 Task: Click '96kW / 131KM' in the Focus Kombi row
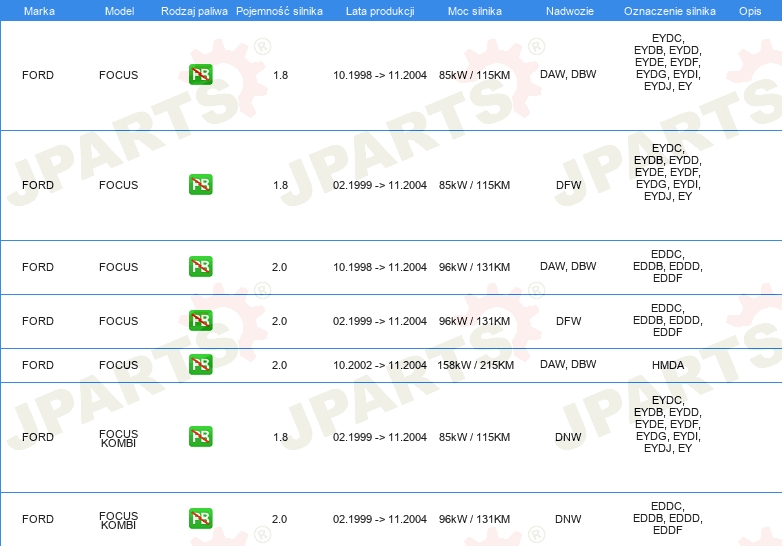[x=474, y=519]
